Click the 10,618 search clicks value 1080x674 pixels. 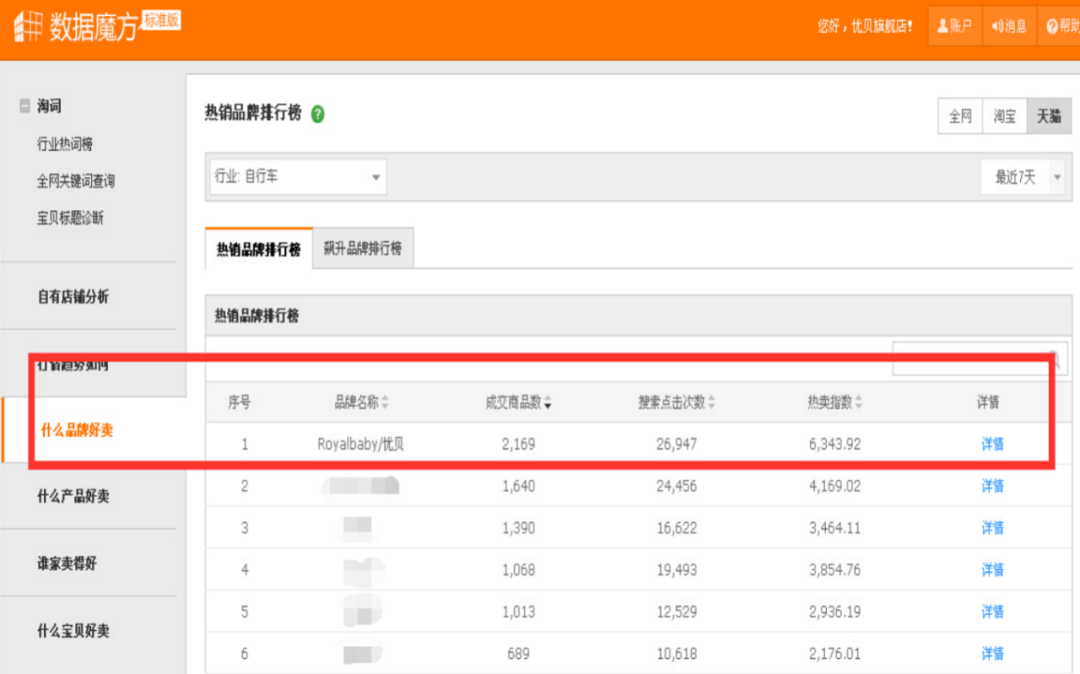pos(676,653)
